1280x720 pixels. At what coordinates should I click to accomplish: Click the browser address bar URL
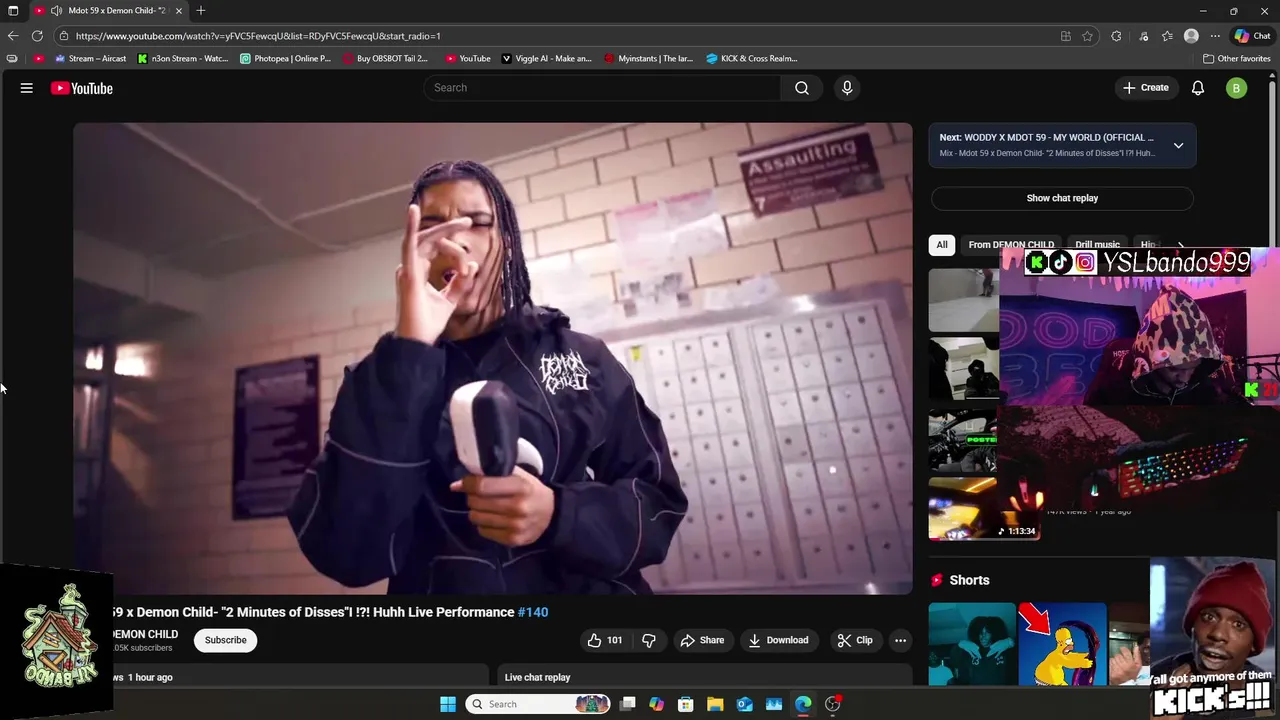[x=258, y=36]
